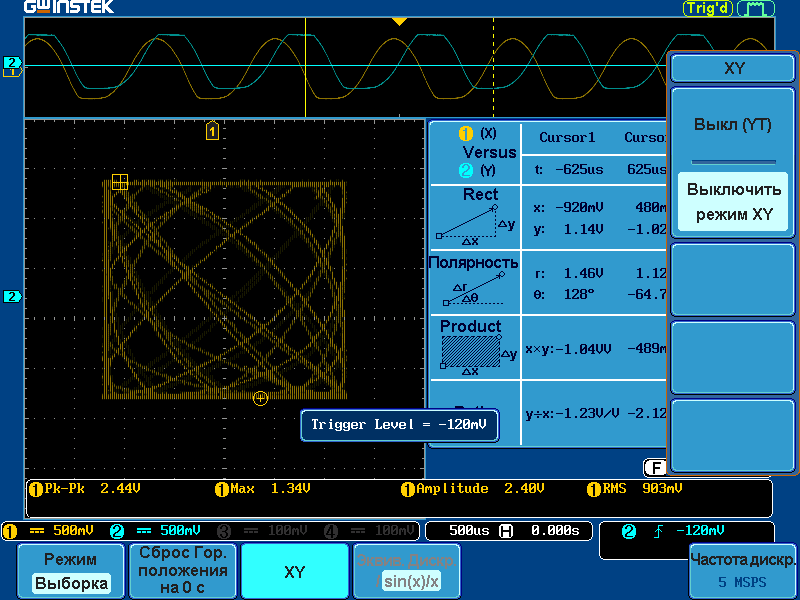Click the F icon below cursor table
Screen dimensions: 800x600
(x=655, y=467)
